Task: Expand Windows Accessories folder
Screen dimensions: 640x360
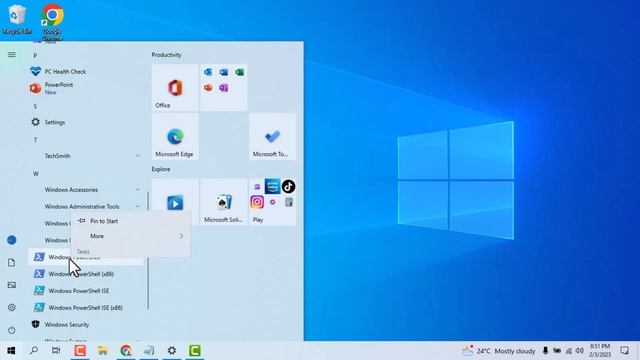Action: (x=86, y=190)
